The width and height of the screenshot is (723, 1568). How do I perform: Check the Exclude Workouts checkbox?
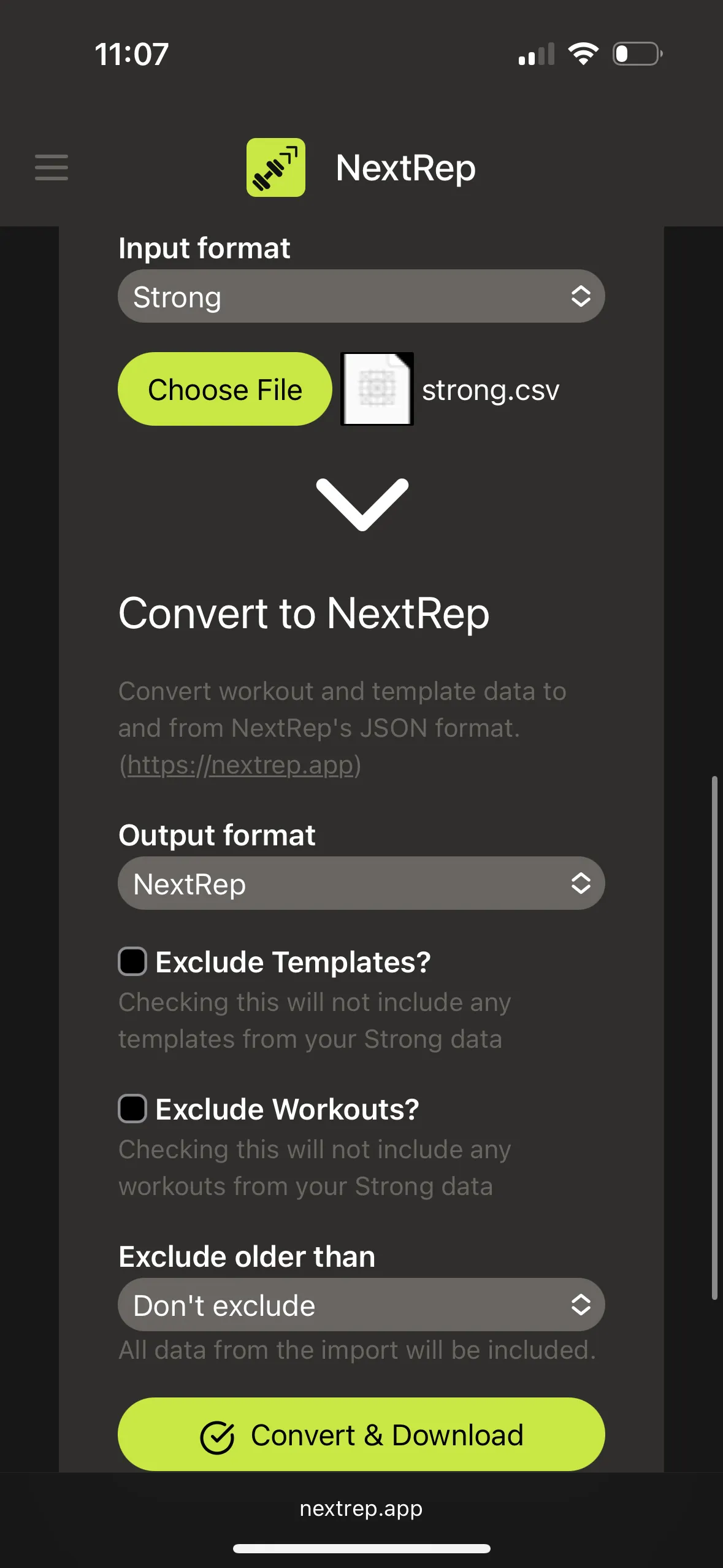click(132, 1109)
